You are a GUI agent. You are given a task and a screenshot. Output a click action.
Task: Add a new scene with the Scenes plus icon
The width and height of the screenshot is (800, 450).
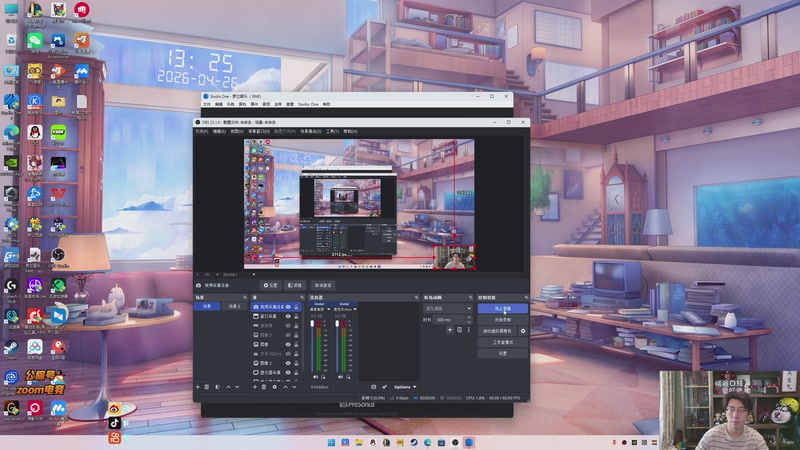pos(198,387)
